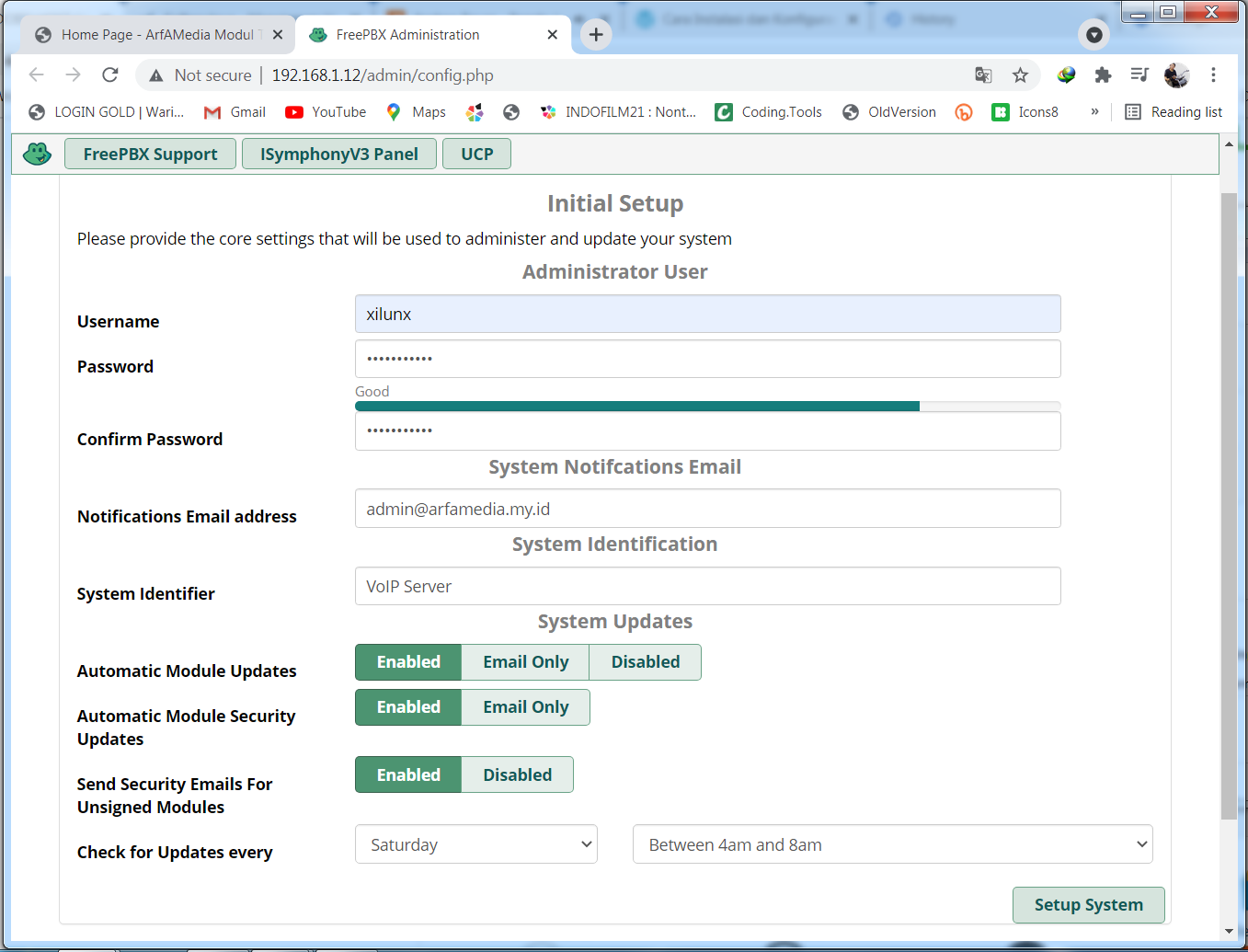
Task: Open the Coding.Tools bookmark
Action: tap(769, 112)
